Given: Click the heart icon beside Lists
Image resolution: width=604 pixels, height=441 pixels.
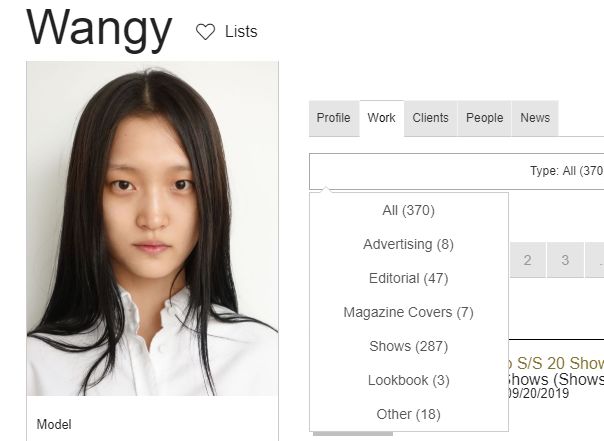Looking at the screenshot, I should point(205,32).
